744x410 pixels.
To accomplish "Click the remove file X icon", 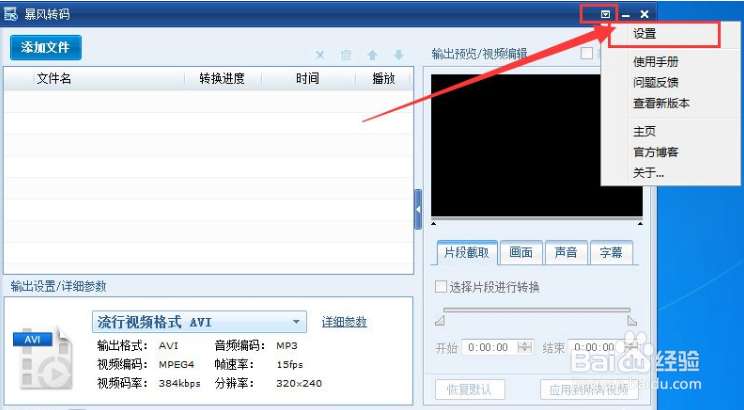I will [320, 55].
